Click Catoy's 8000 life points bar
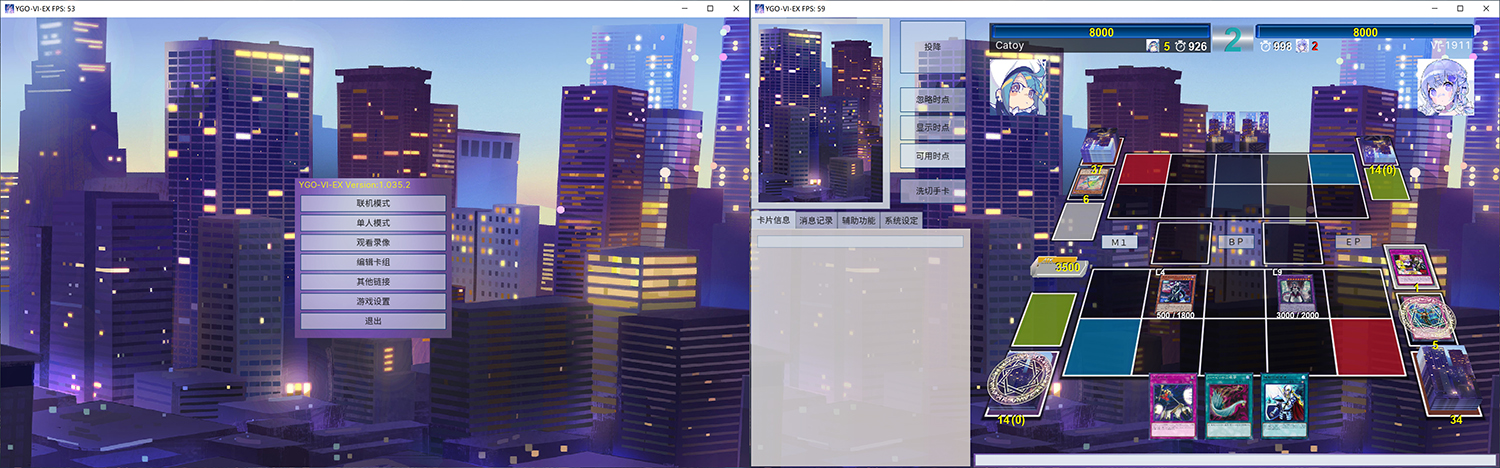Viewport: 1500px width, 468px height. tap(1100, 32)
